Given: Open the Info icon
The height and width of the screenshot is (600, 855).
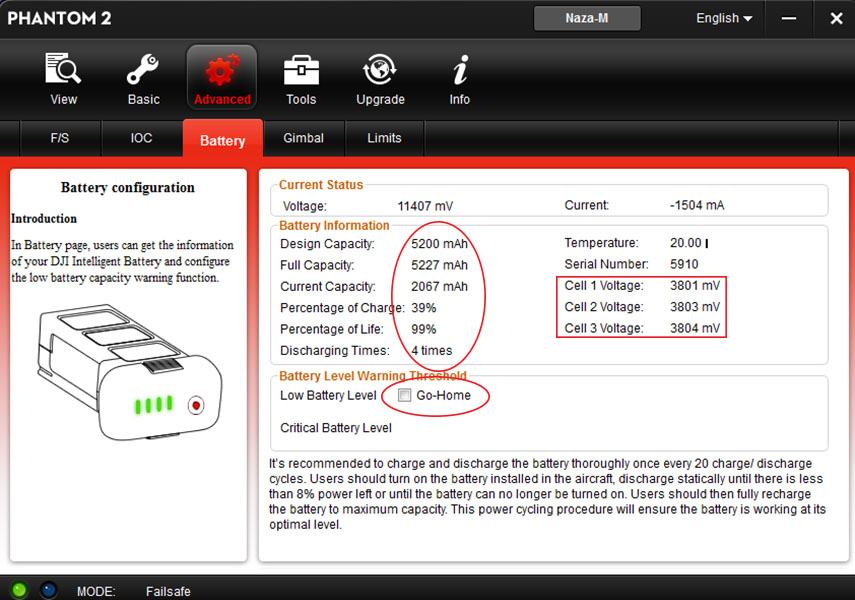Looking at the screenshot, I should click(460, 70).
